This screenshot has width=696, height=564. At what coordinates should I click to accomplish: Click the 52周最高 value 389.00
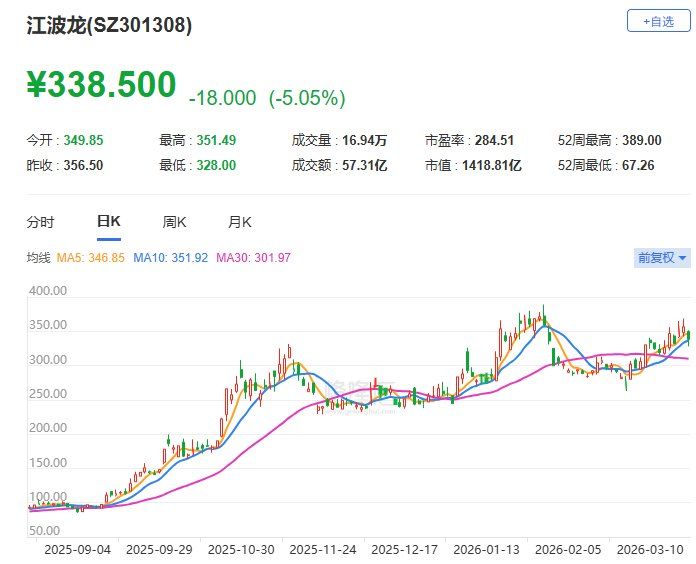642,140
